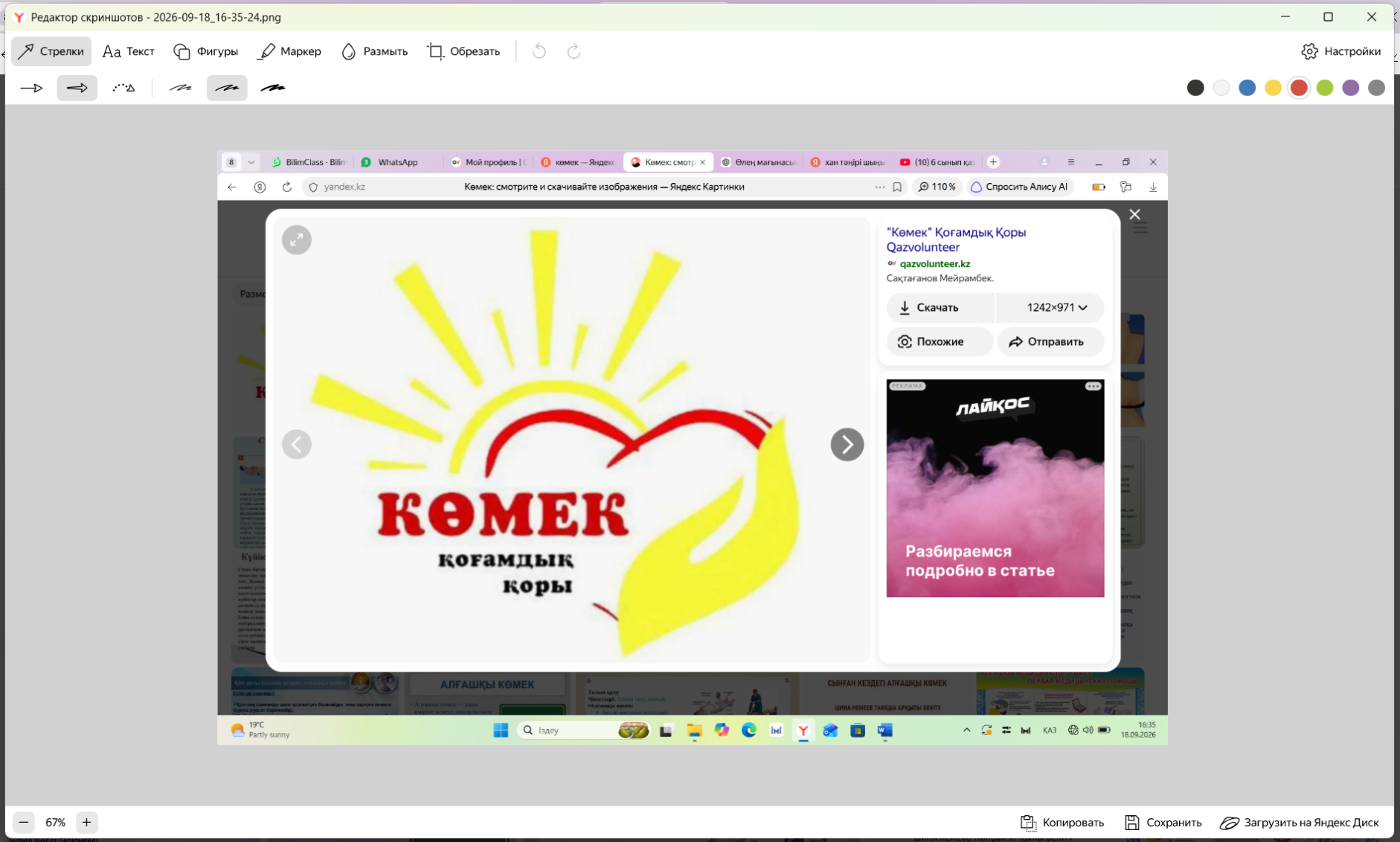
Task: Choose the blue color swatch
Action: coord(1248,88)
